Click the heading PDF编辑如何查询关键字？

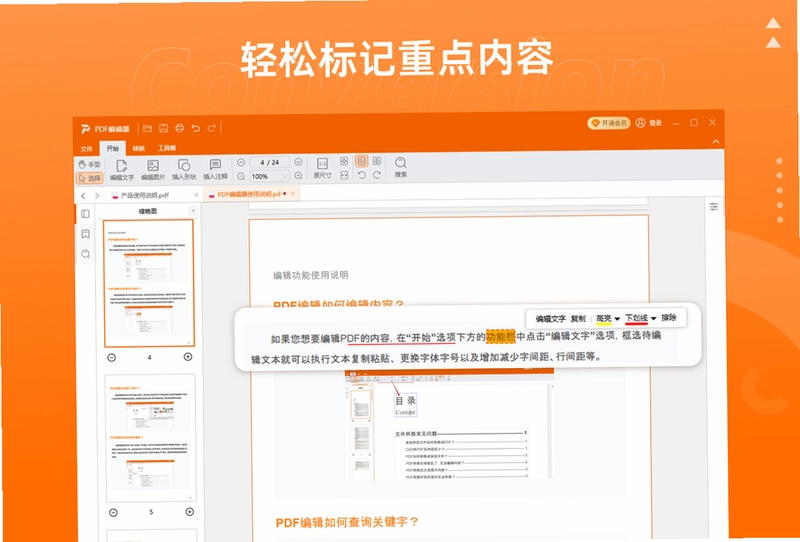tap(347, 522)
